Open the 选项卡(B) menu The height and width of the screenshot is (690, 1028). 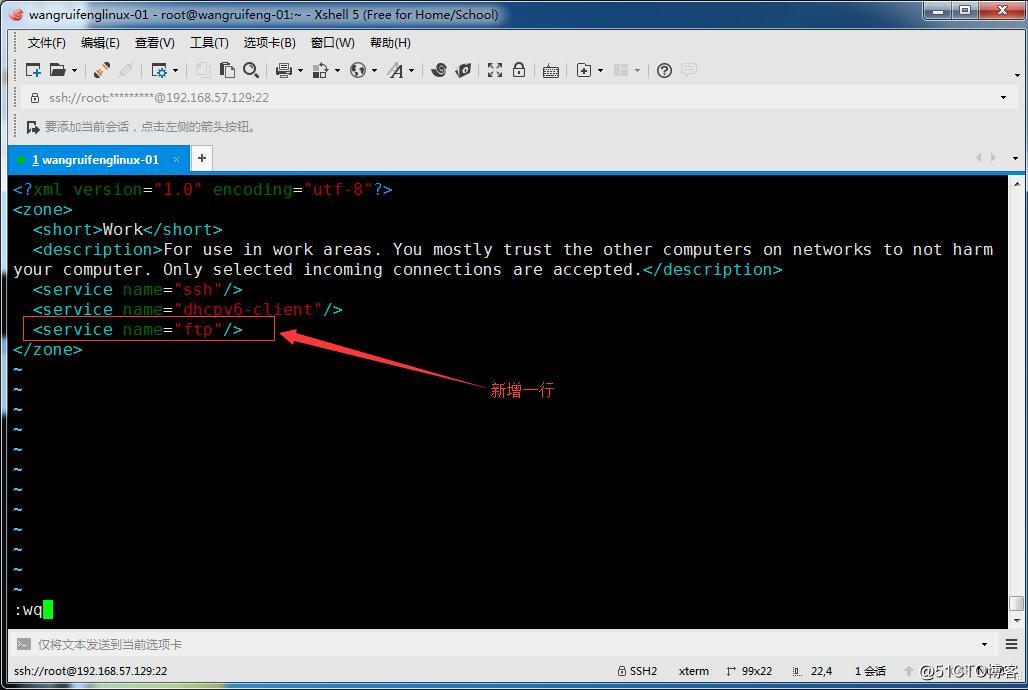click(269, 43)
